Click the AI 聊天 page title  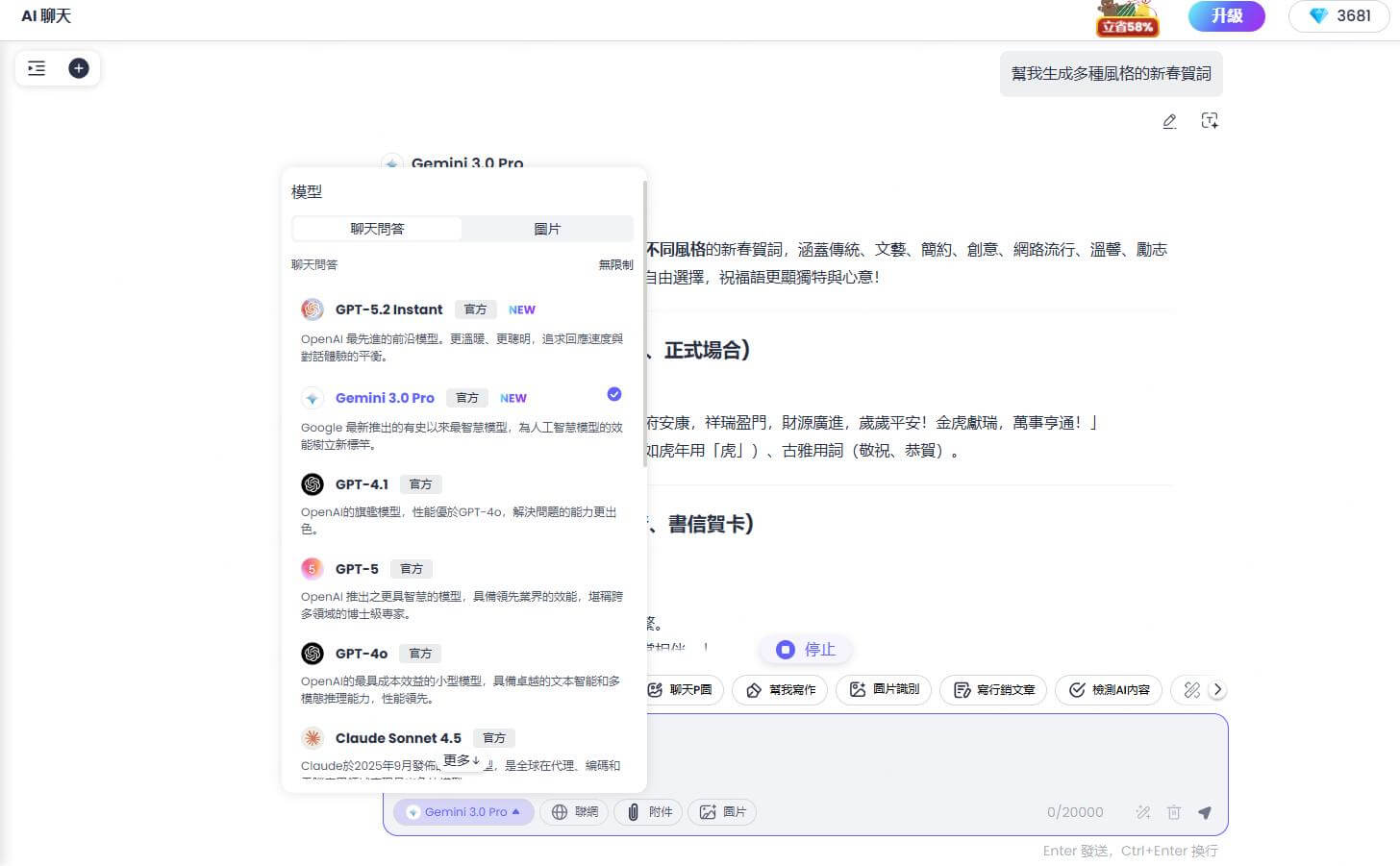tap(46, 16)
